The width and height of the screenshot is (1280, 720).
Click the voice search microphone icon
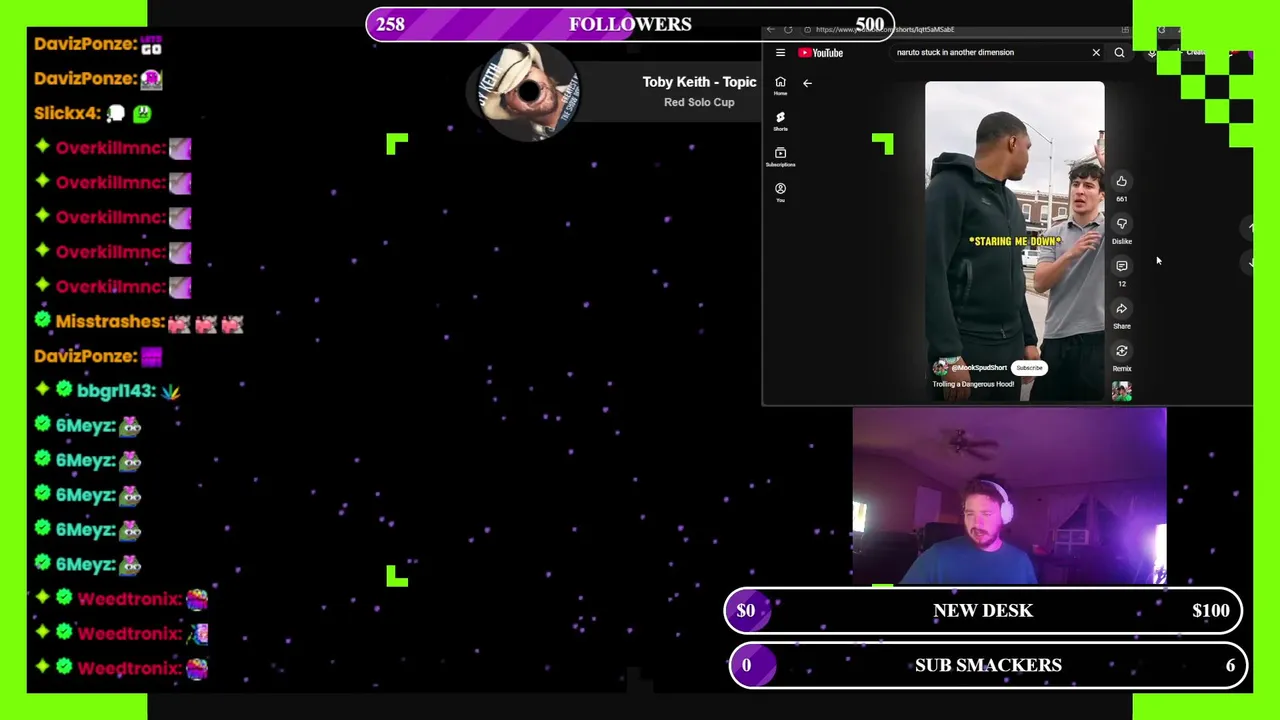(1151, 53)
